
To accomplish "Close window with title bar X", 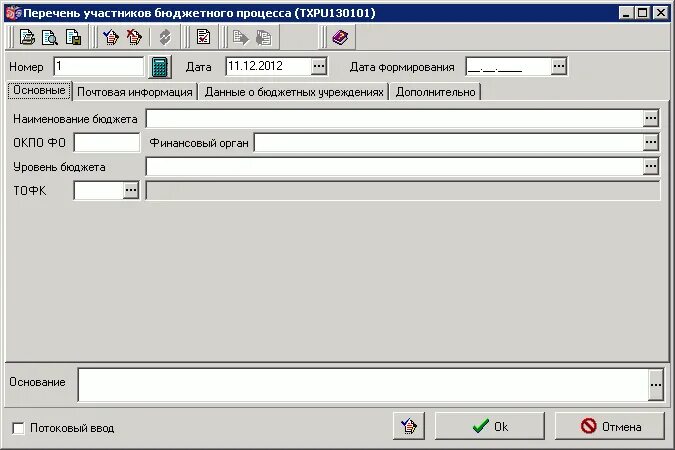I will (x=660, y=13).
